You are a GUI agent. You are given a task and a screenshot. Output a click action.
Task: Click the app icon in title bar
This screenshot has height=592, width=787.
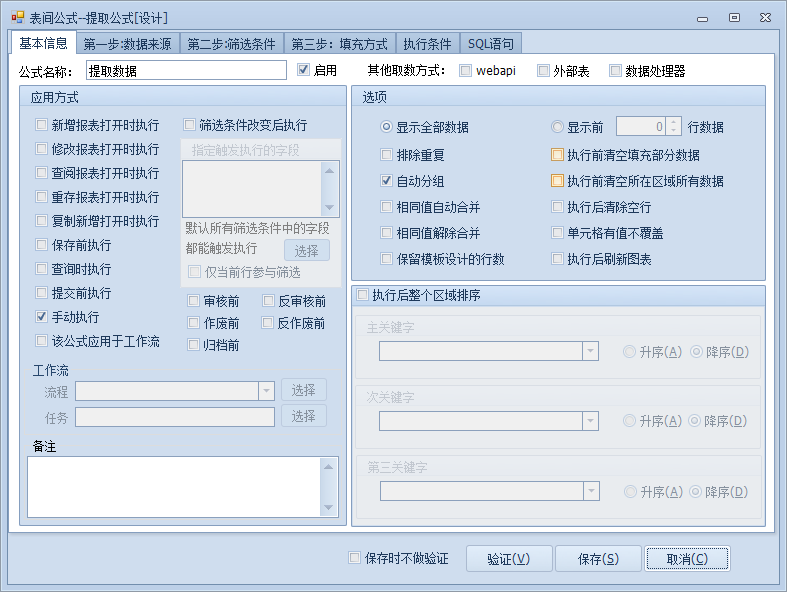(17, 17)
